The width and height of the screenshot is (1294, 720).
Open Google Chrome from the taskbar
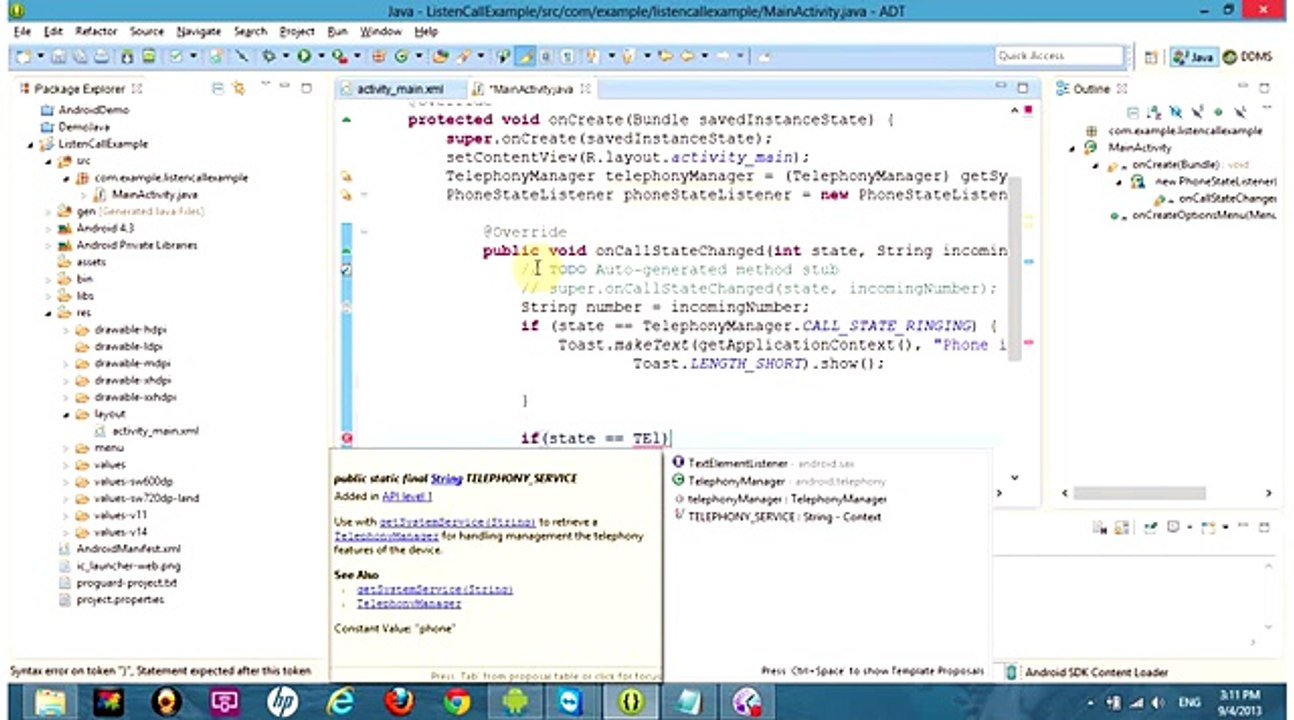pyautogui.click(x=457, y=701)
